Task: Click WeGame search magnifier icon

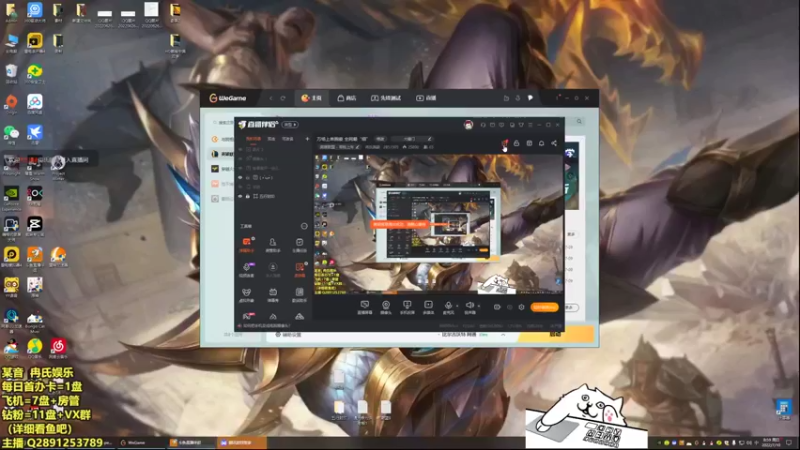Action: [579, 121]
